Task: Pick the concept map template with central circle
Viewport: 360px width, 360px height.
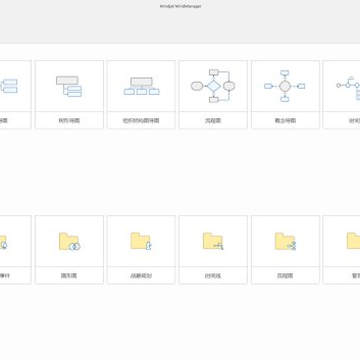Action: click(285, 95)
